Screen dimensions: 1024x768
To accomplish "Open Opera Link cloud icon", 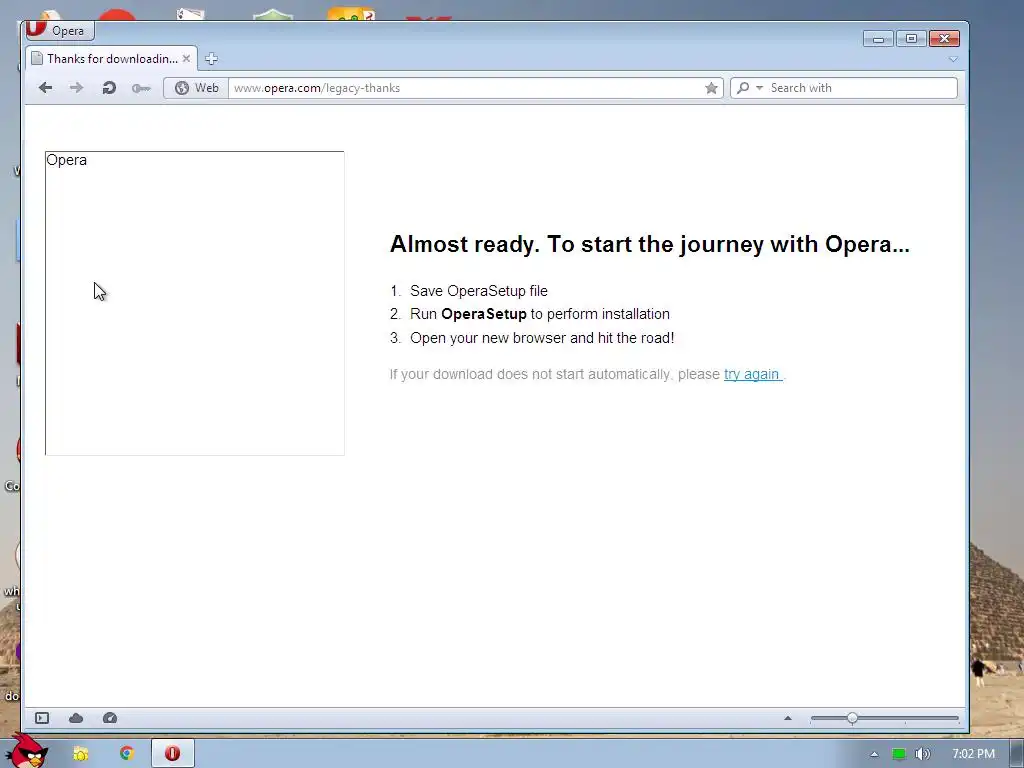I will (x=76, y=718).
